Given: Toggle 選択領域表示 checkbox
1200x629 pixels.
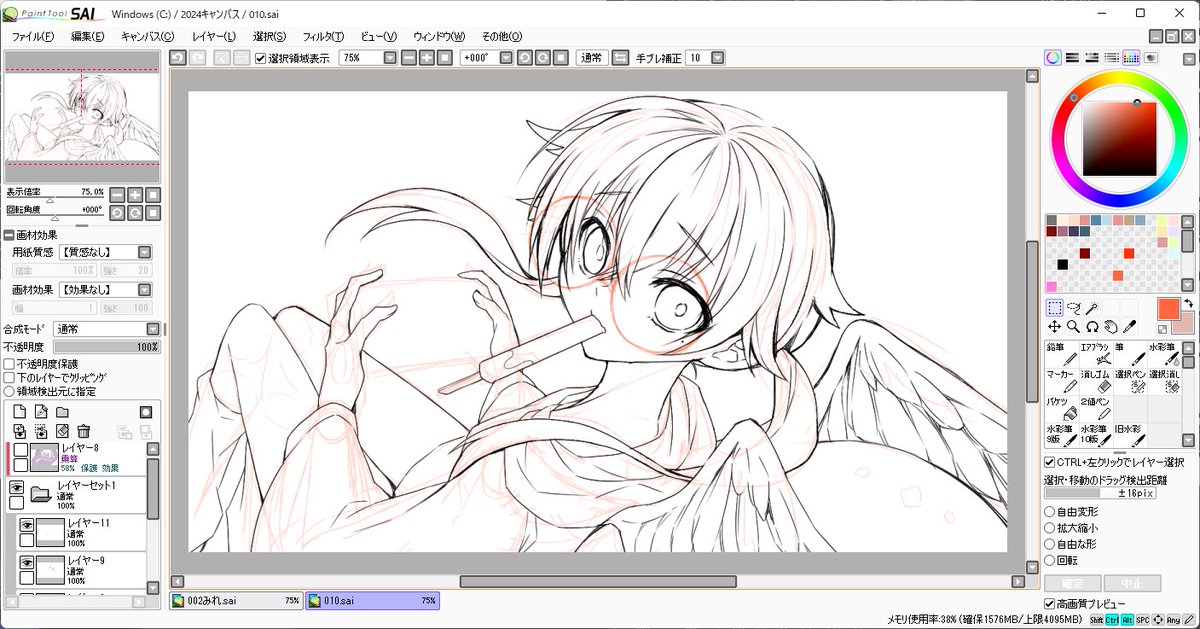Looking at the screenshot, I should (261, 58).
